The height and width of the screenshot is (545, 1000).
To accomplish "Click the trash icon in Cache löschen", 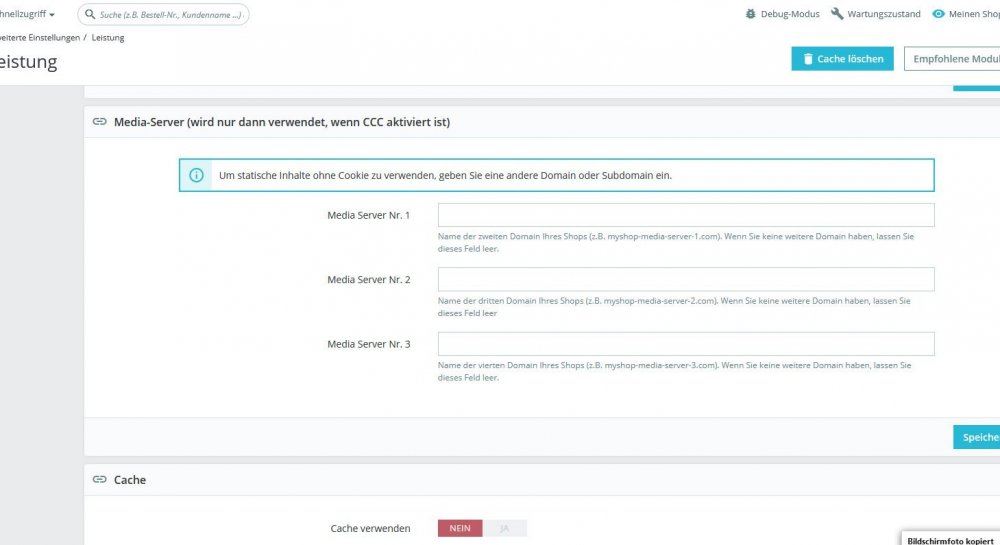I will point(807,59).
